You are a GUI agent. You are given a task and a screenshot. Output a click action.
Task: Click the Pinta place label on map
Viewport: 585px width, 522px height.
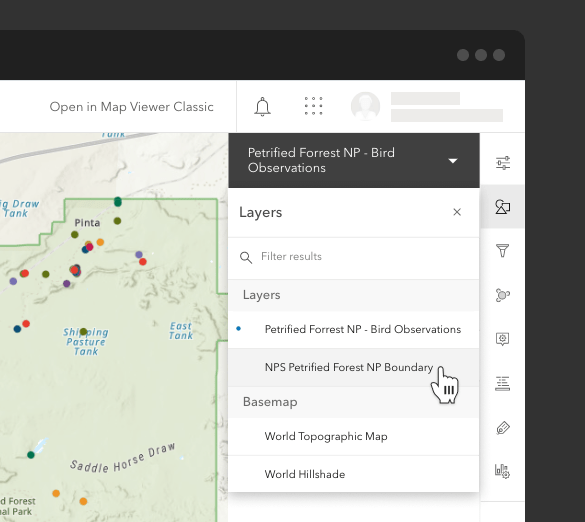[87, 223]
